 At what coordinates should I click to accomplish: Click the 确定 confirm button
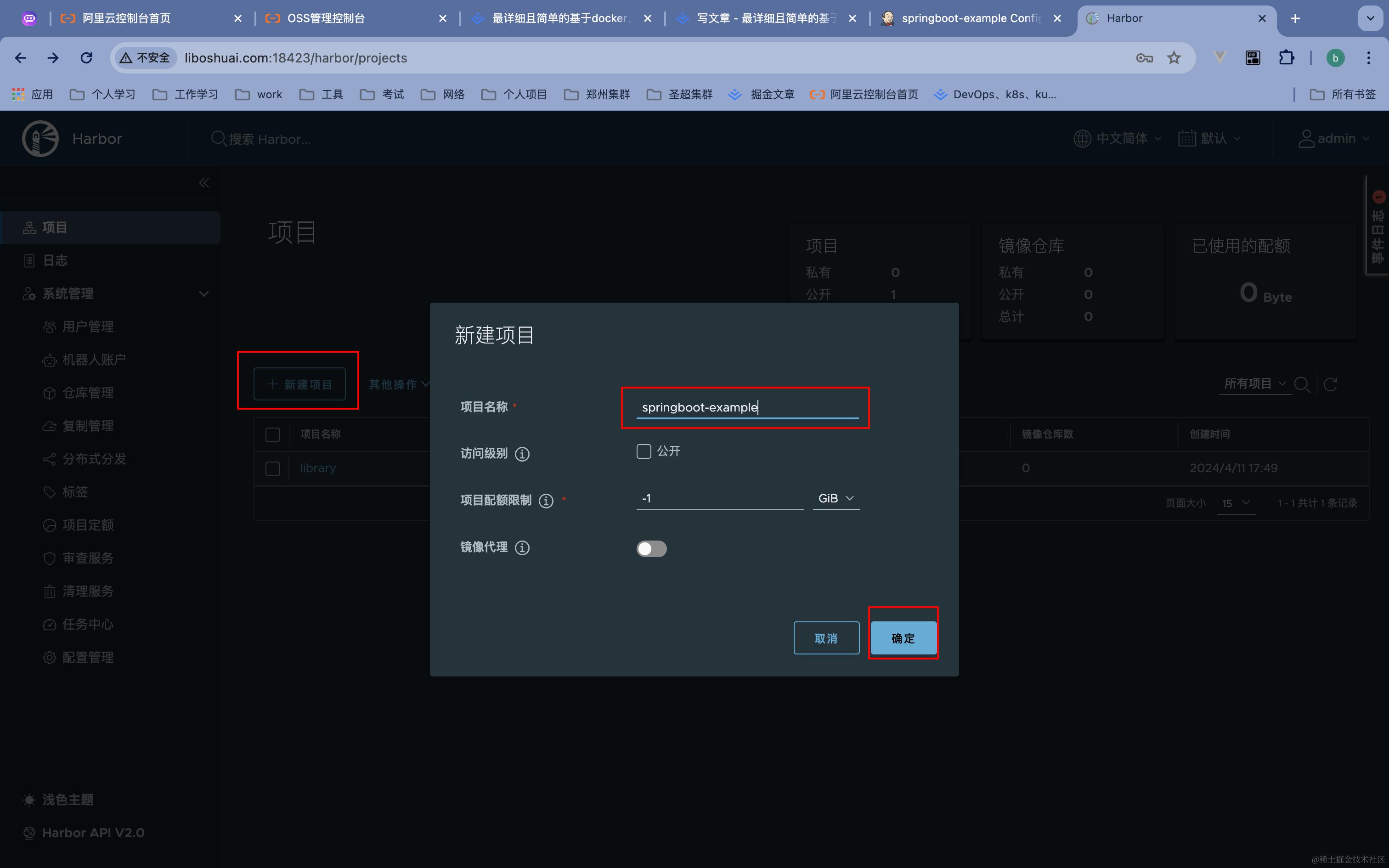coord(903,638)
